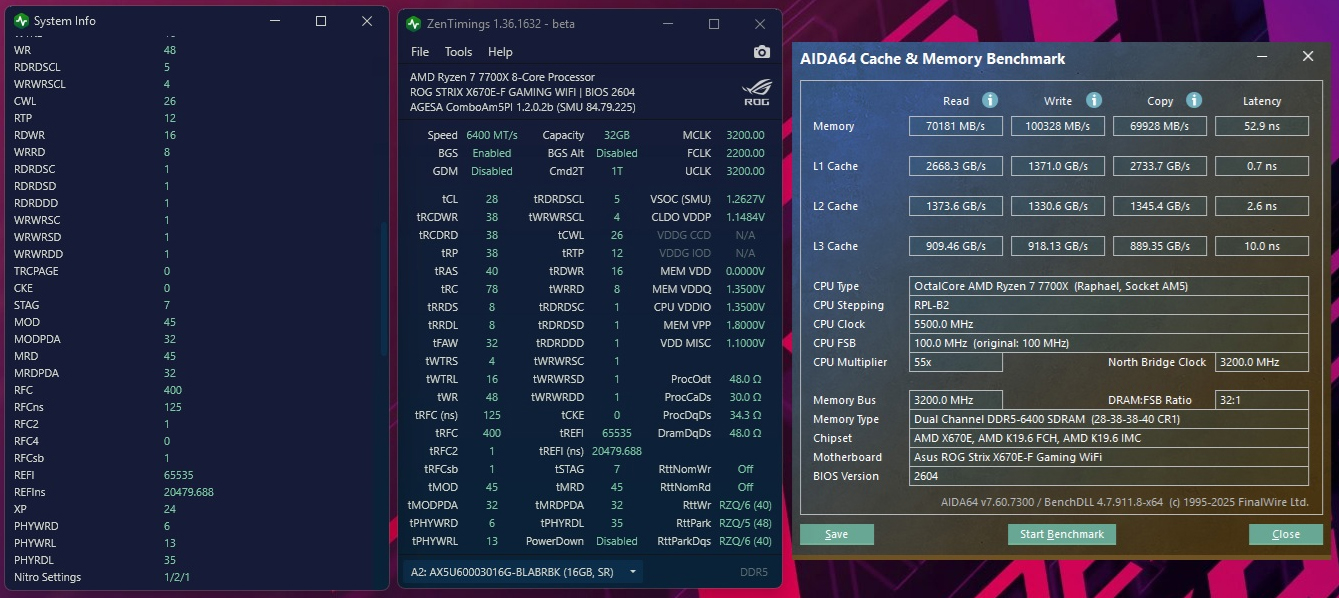Close AIDA64 with the title bar X
This screenshot has width=1339, height=598.
pos(1308,57)
